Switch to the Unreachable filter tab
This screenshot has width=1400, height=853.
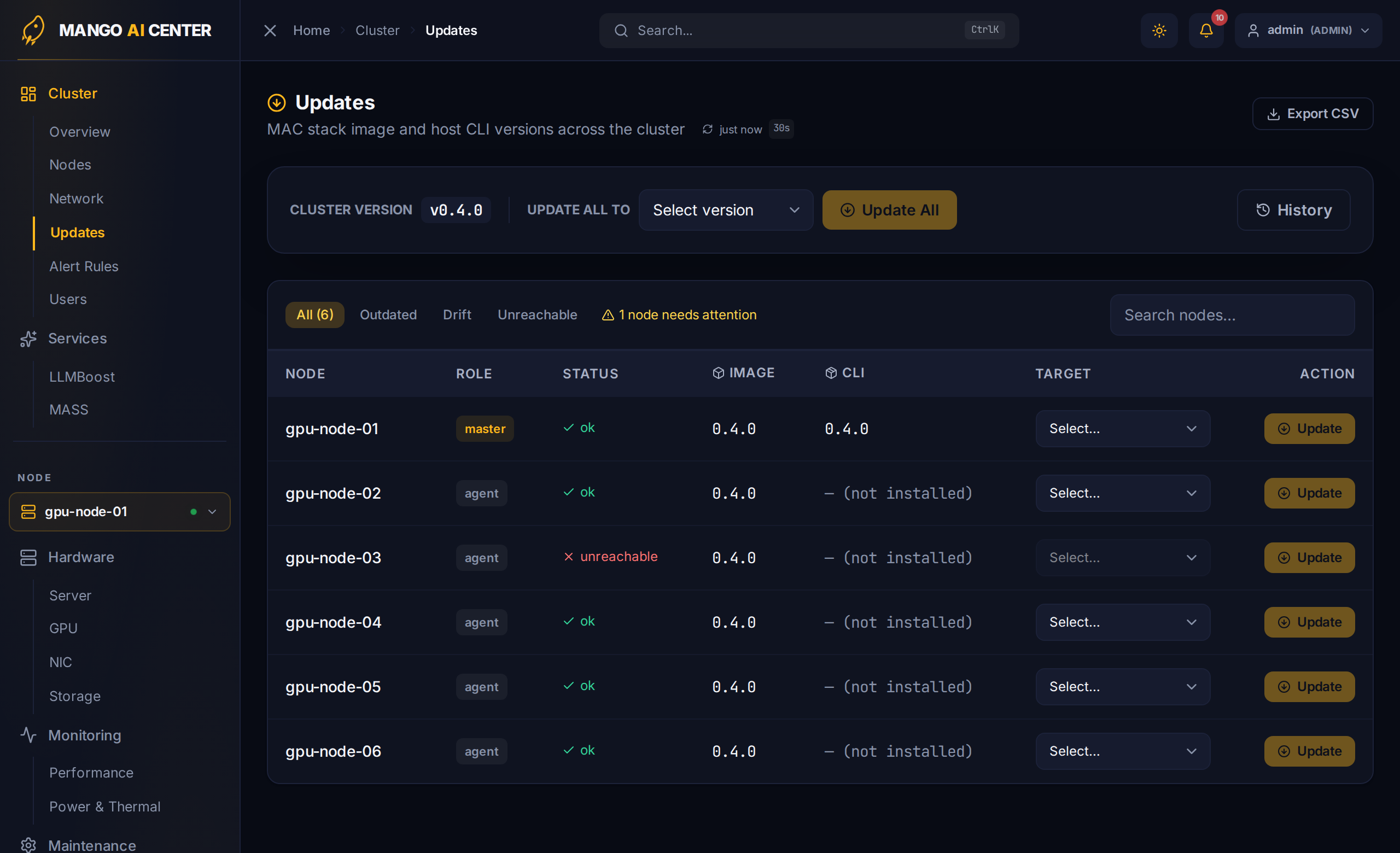coord(537,315)
